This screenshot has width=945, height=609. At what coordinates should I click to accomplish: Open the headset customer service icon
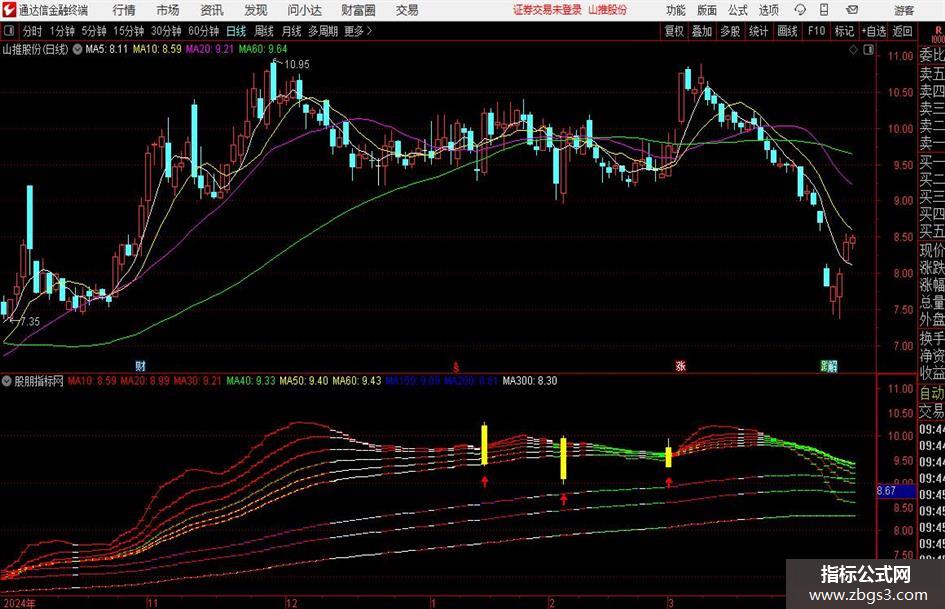click(800, 10)
